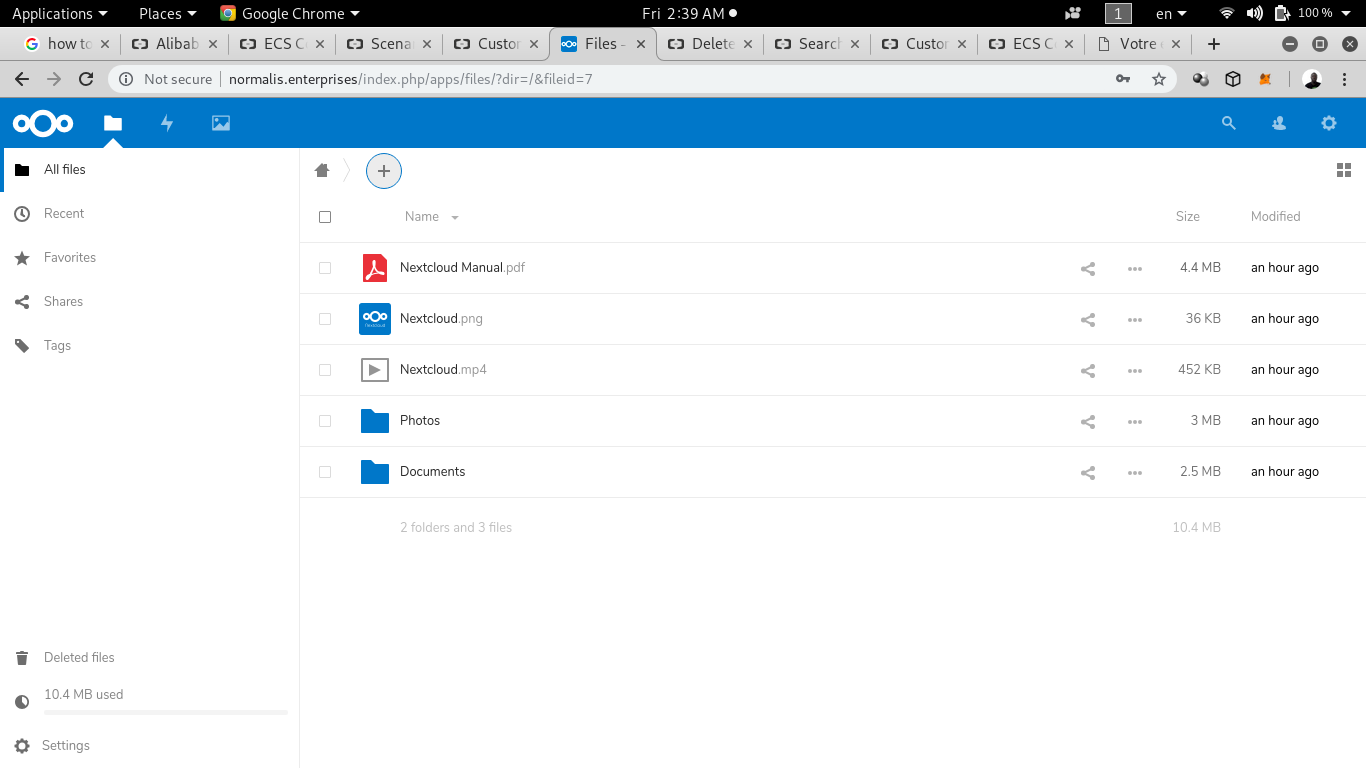Toggle grid view icon
The image size is (1366, 768).
point(1344,170)
